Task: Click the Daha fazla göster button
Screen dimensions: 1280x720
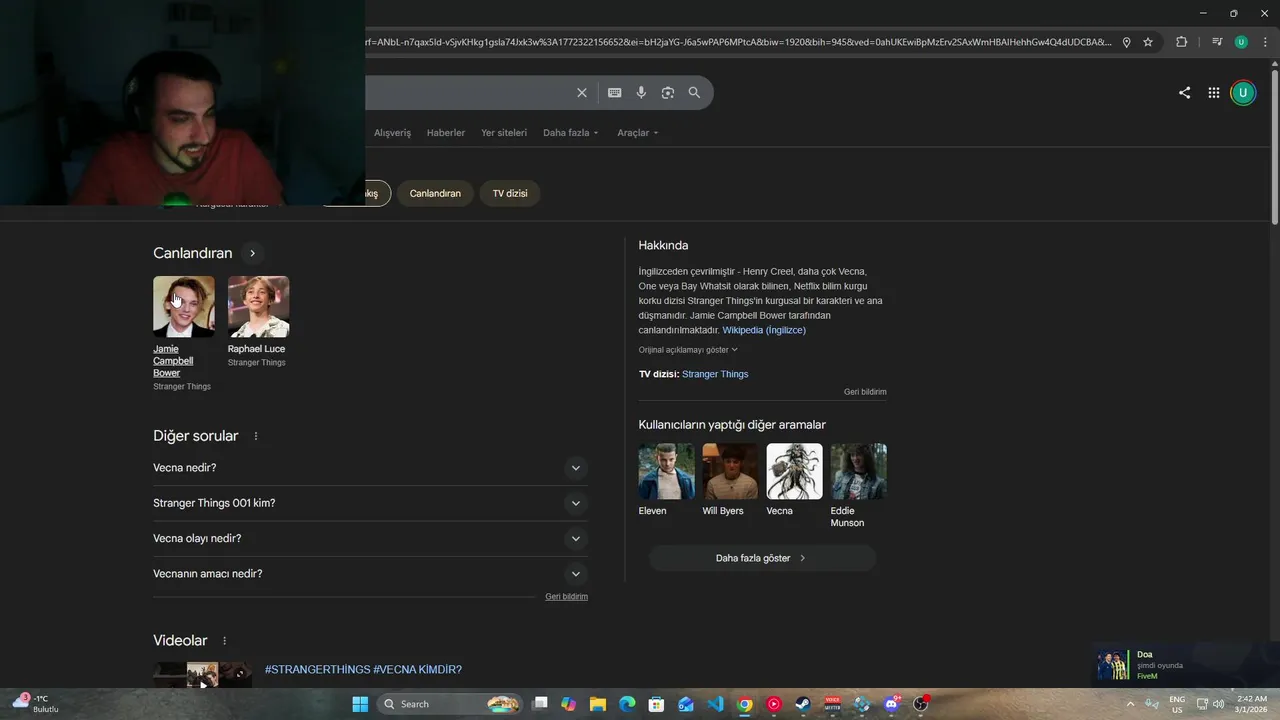Action: (x=762, y=558)
